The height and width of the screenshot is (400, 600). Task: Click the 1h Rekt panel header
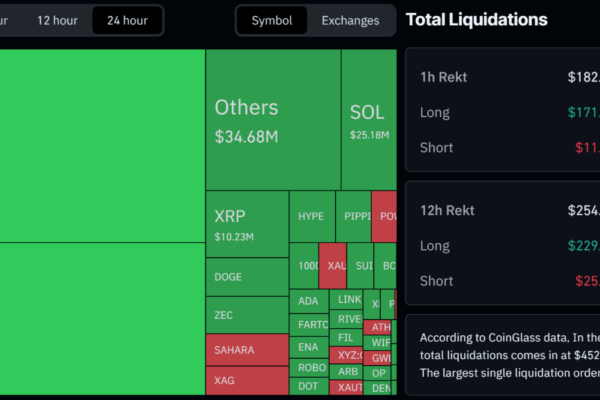(444, 77)
